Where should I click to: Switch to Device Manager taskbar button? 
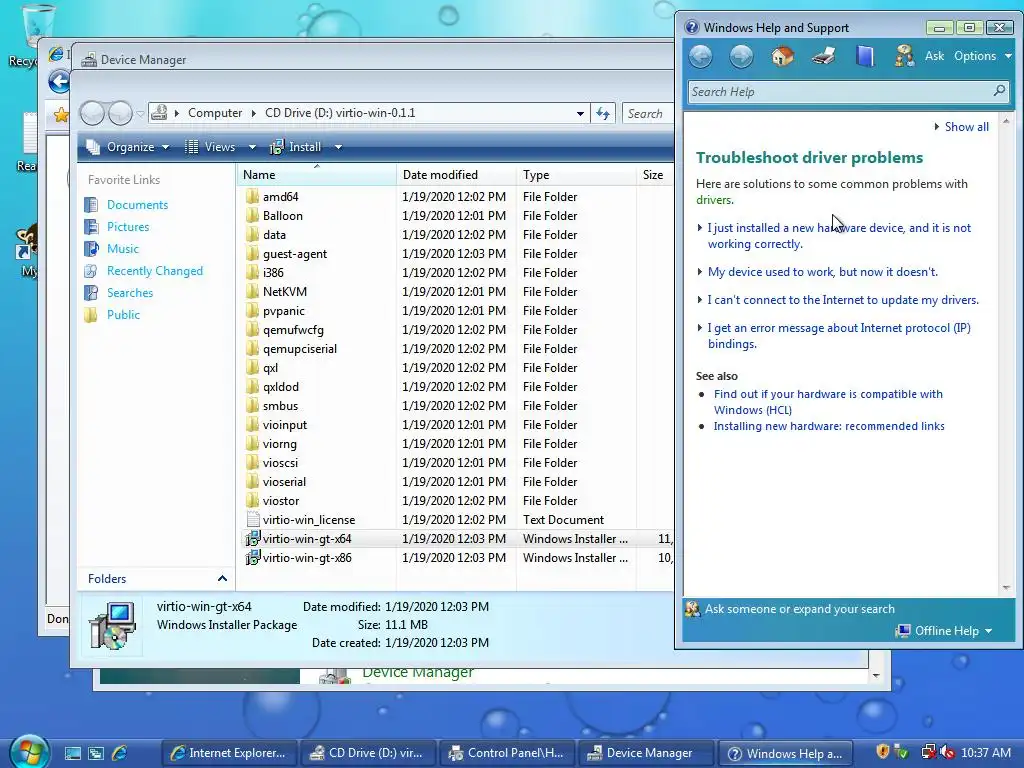pyautogui.click(x=645, y=753)
